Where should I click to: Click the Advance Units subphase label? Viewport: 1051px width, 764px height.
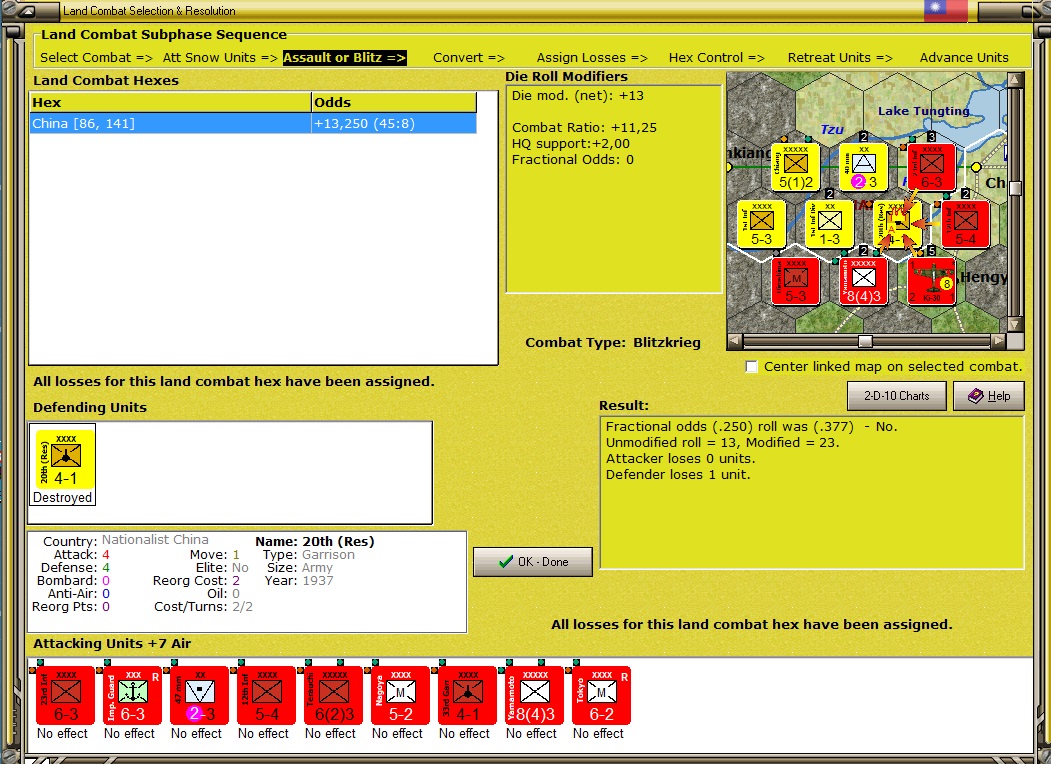(964, 58)
